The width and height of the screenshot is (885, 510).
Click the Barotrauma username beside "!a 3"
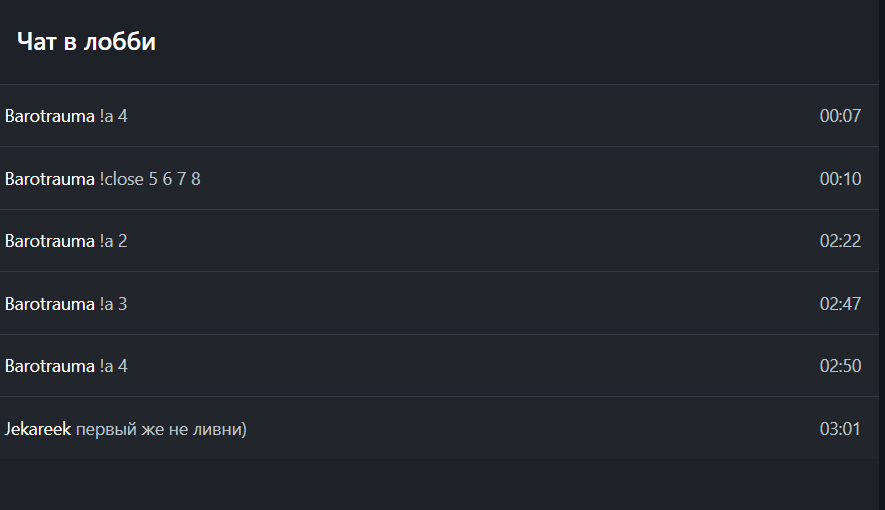49,304
